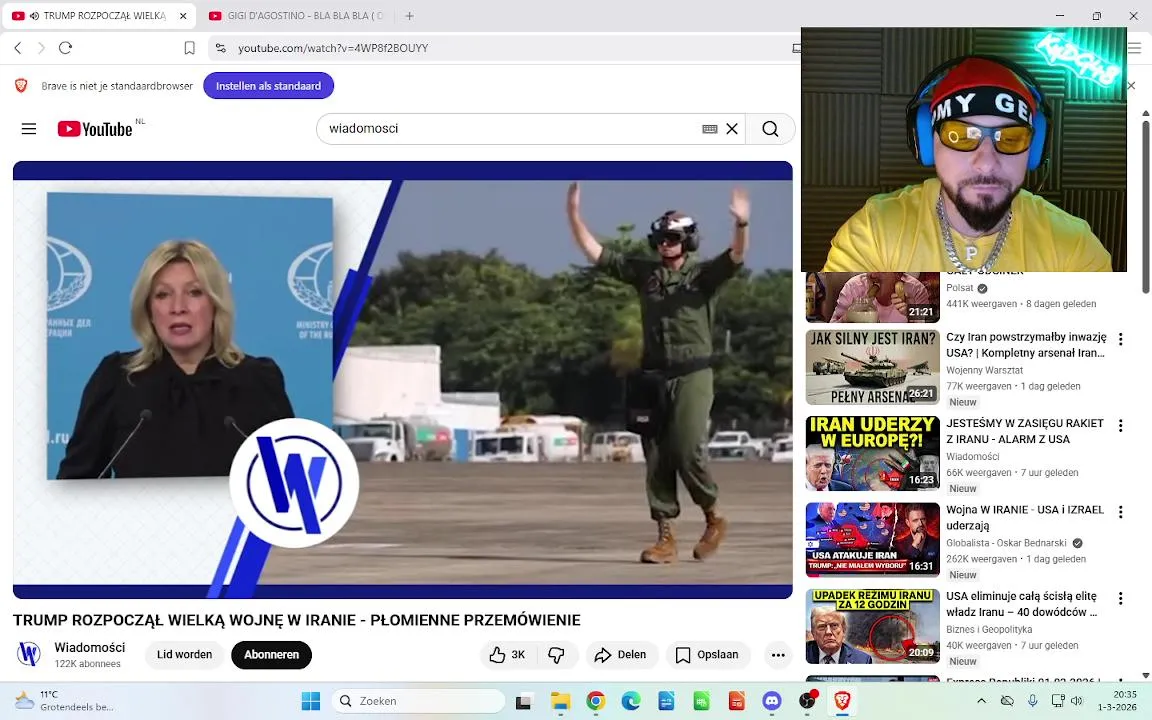Open Brave main menu hamburger
The height and width of the screenshot is (720, 1152).
click(x=1135, y=48)
